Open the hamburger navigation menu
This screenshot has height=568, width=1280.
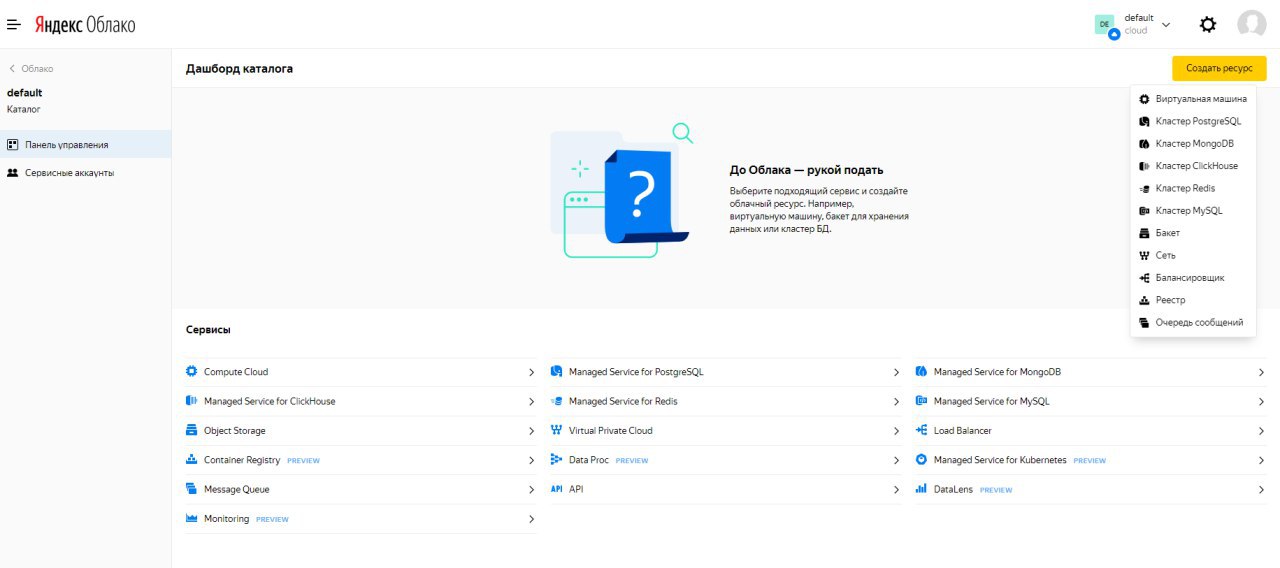[14, 24]
